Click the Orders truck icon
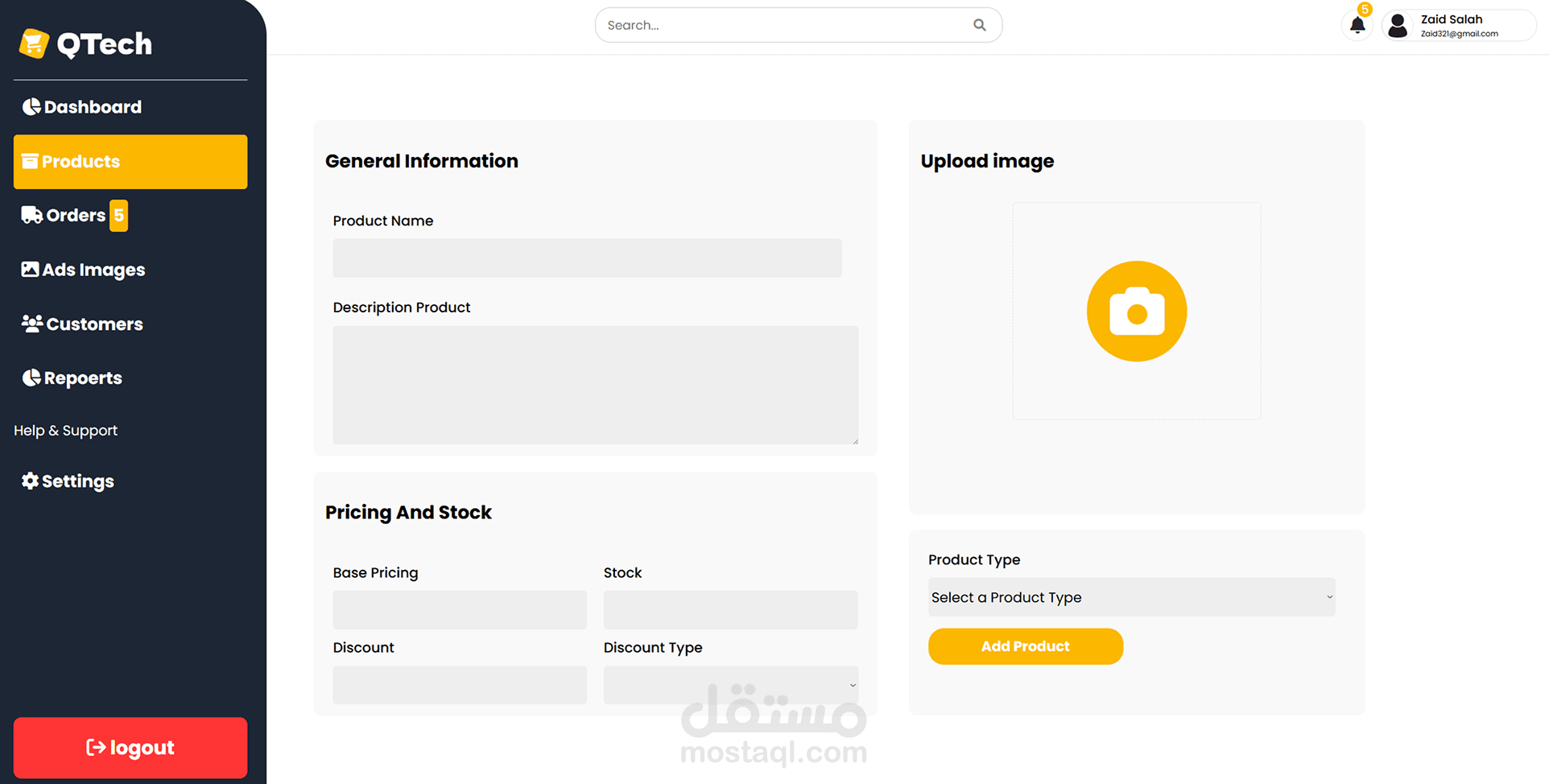1549x784 pixels. click(x=31, y=215)
